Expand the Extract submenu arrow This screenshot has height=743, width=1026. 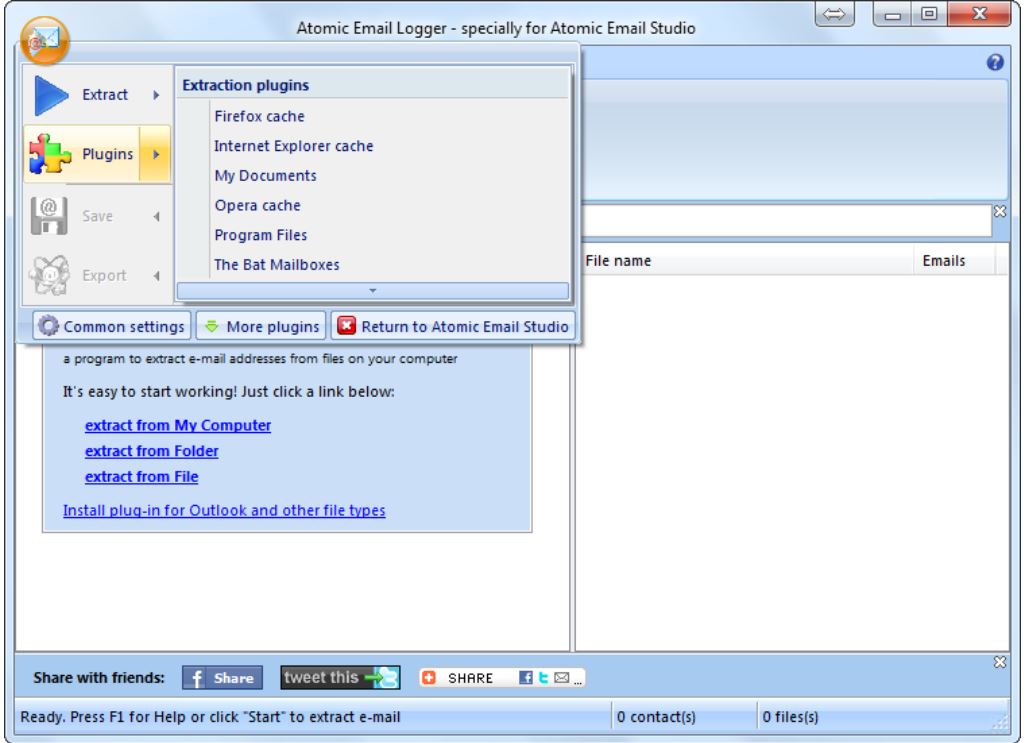coord(156,95)
